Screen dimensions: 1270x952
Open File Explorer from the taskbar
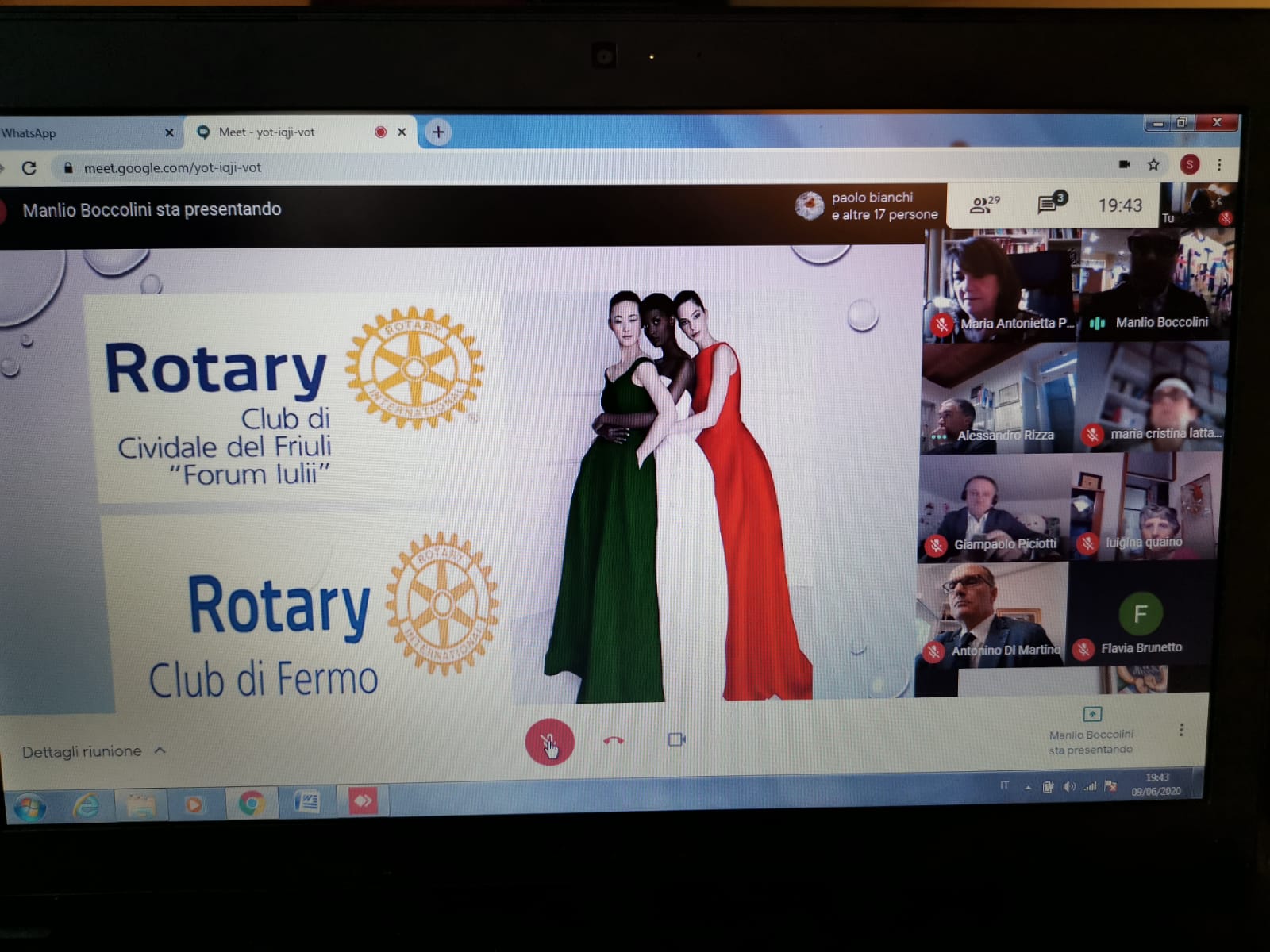pyautogui.click(x=141, y=805)
